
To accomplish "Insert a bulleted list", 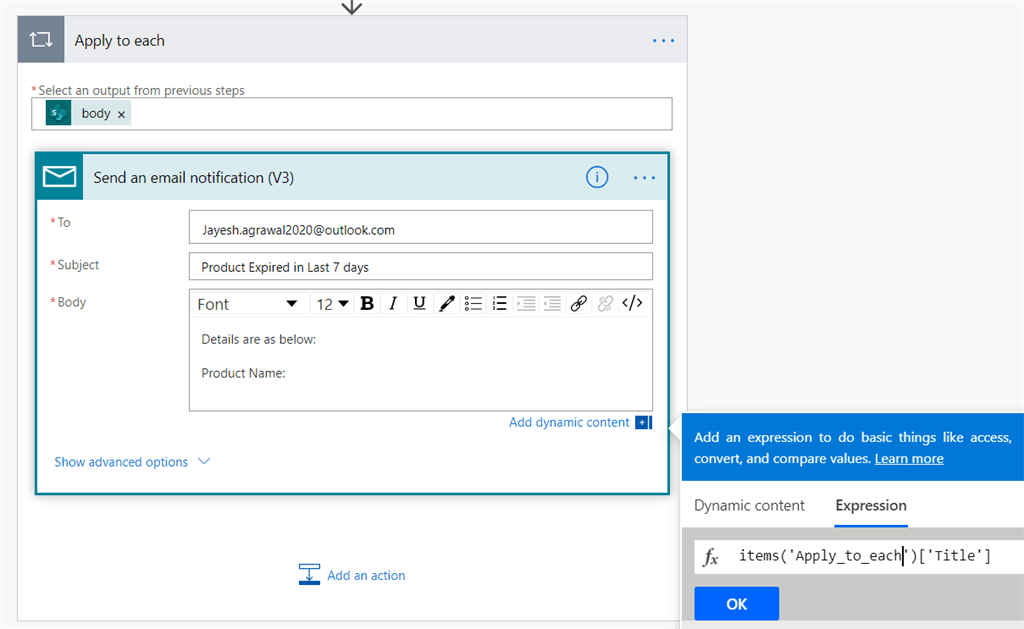I will 472,303.
